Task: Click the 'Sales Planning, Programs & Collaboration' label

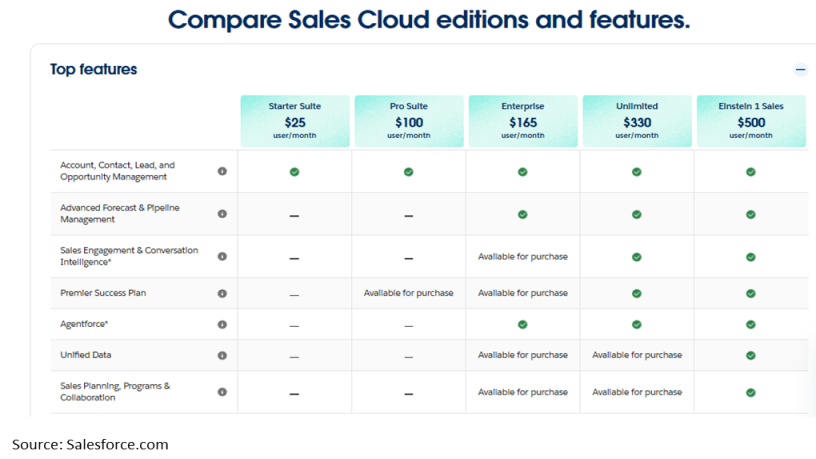Action: pos(115,391)
